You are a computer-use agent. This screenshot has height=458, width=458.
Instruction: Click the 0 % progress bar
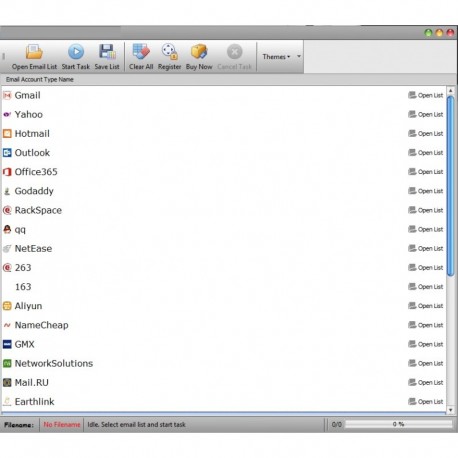click(x=398, y=424)
